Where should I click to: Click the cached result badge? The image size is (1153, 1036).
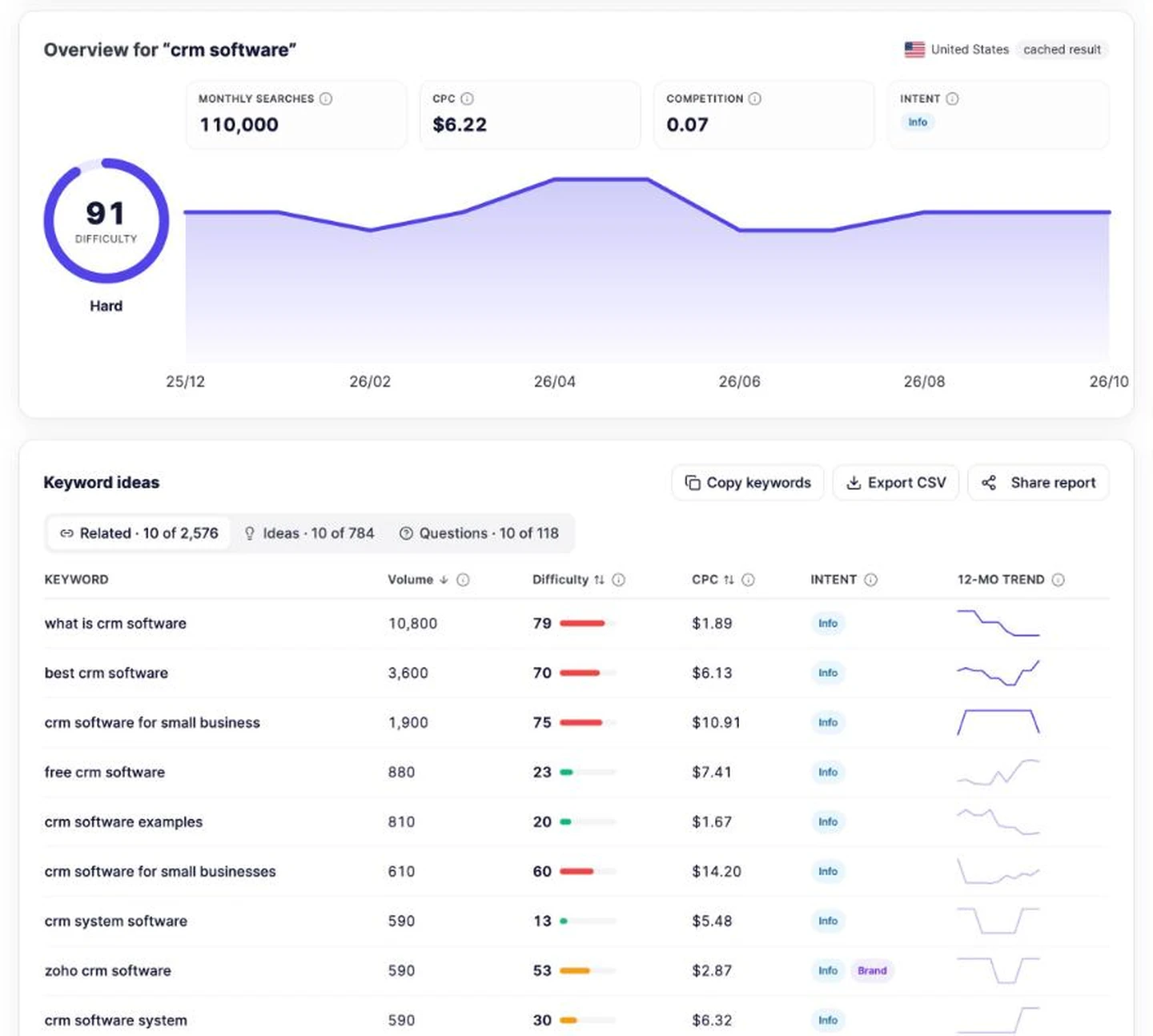(x=1062, y=50)
